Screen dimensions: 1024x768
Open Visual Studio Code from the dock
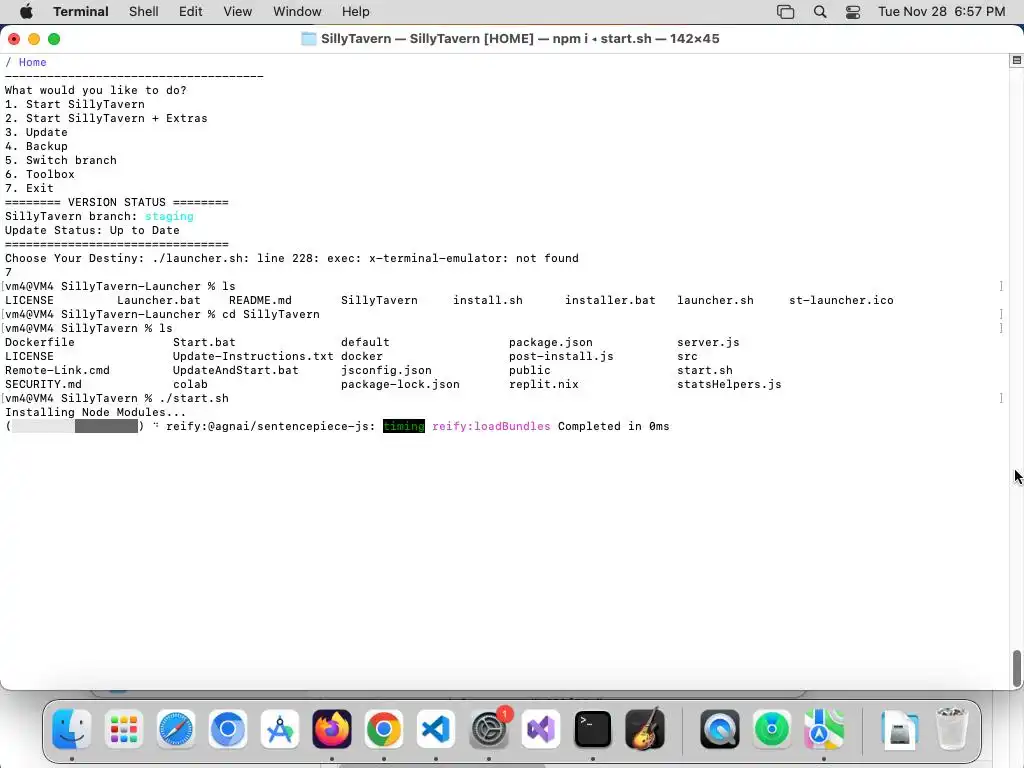click(x=436, y=729)
